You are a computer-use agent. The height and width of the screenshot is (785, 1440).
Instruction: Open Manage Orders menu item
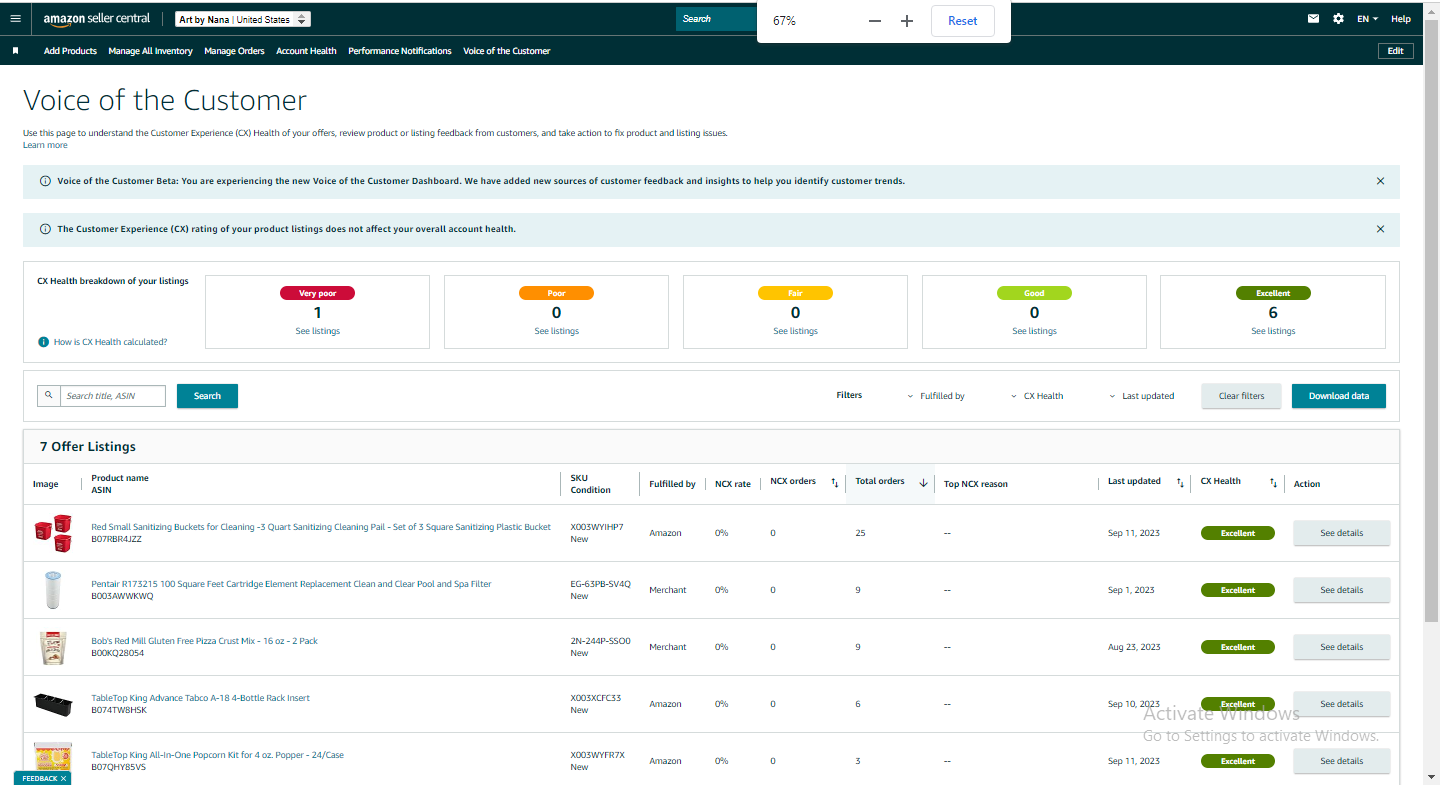click(234, 51)
